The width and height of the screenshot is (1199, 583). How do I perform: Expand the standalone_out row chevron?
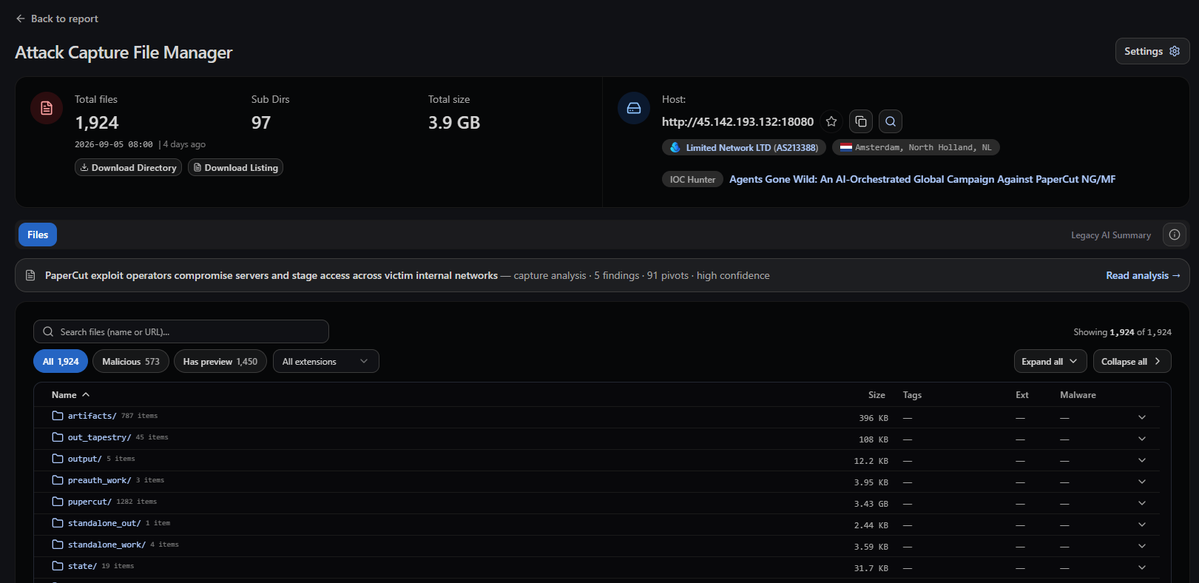click(1142, 524)
